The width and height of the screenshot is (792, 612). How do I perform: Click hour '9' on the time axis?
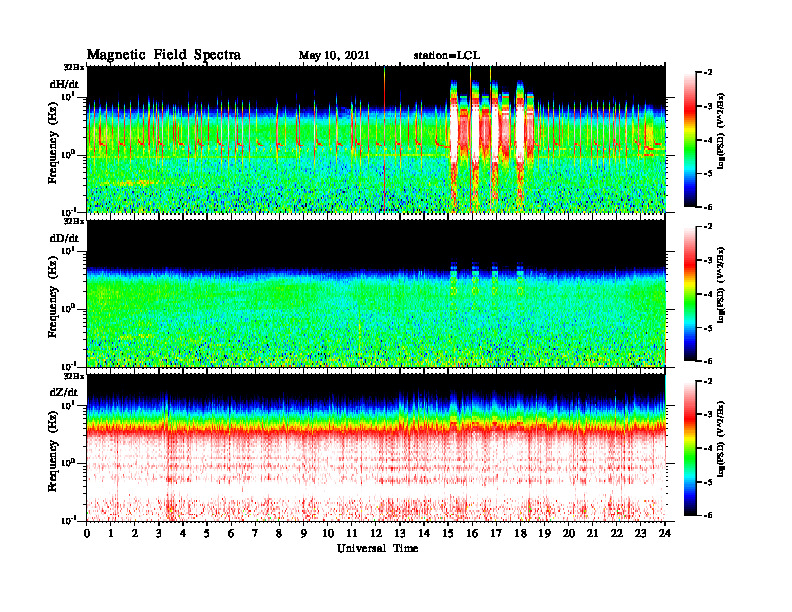(x=304, y=533)
